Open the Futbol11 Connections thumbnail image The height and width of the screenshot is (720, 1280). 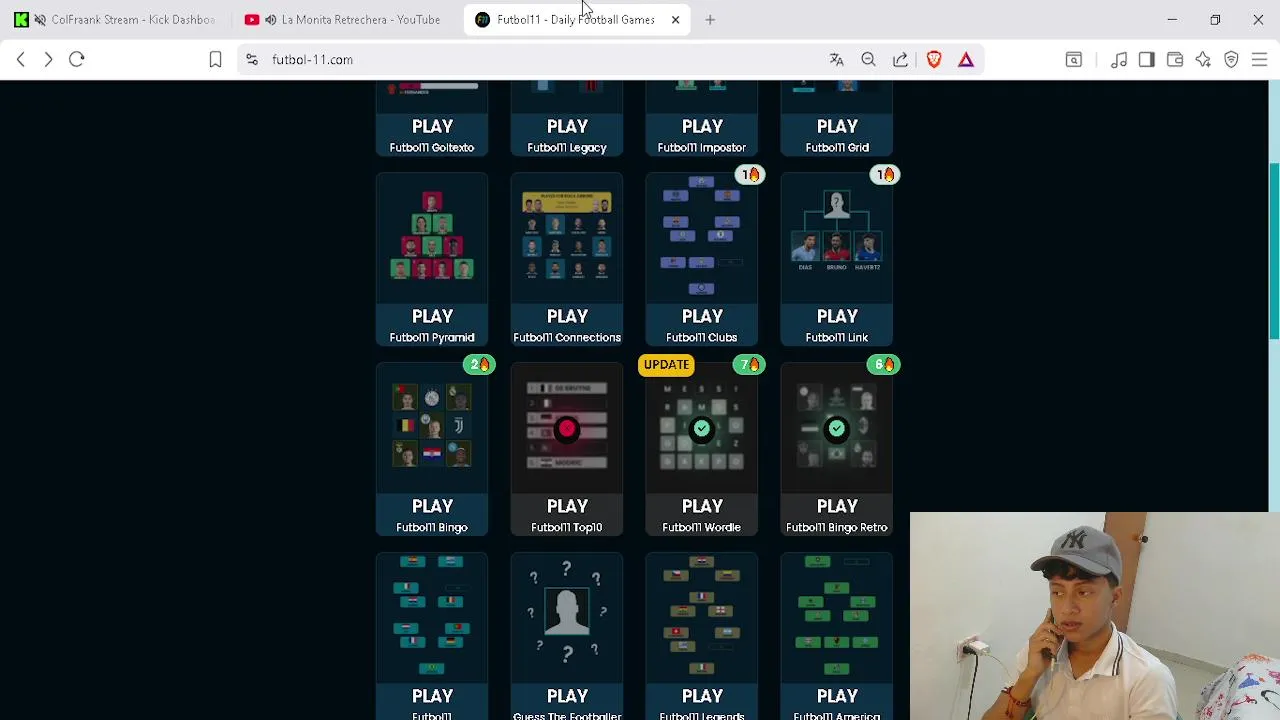click(567, 237)
